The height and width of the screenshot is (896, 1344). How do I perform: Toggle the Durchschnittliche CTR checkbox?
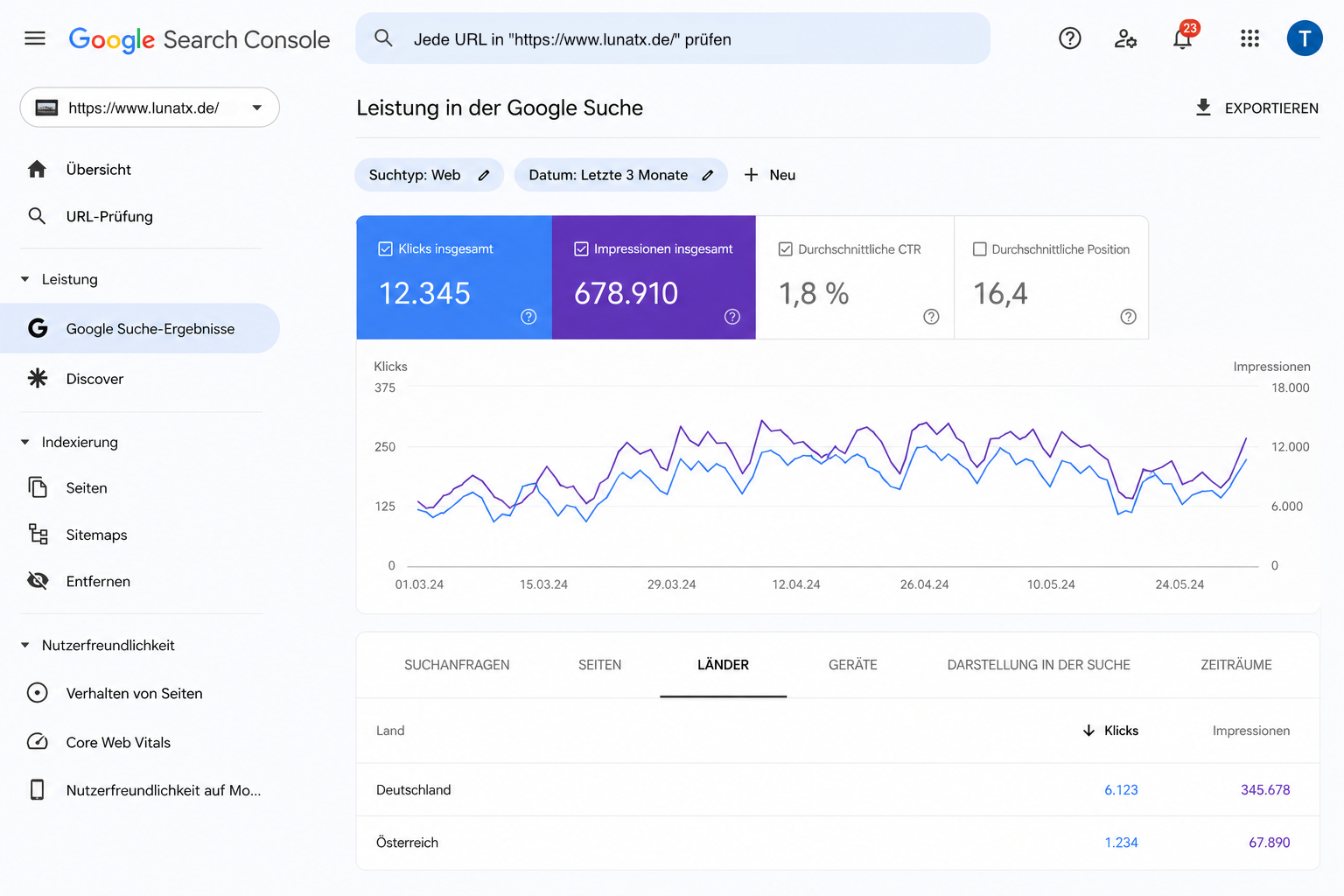coord(786,249)
